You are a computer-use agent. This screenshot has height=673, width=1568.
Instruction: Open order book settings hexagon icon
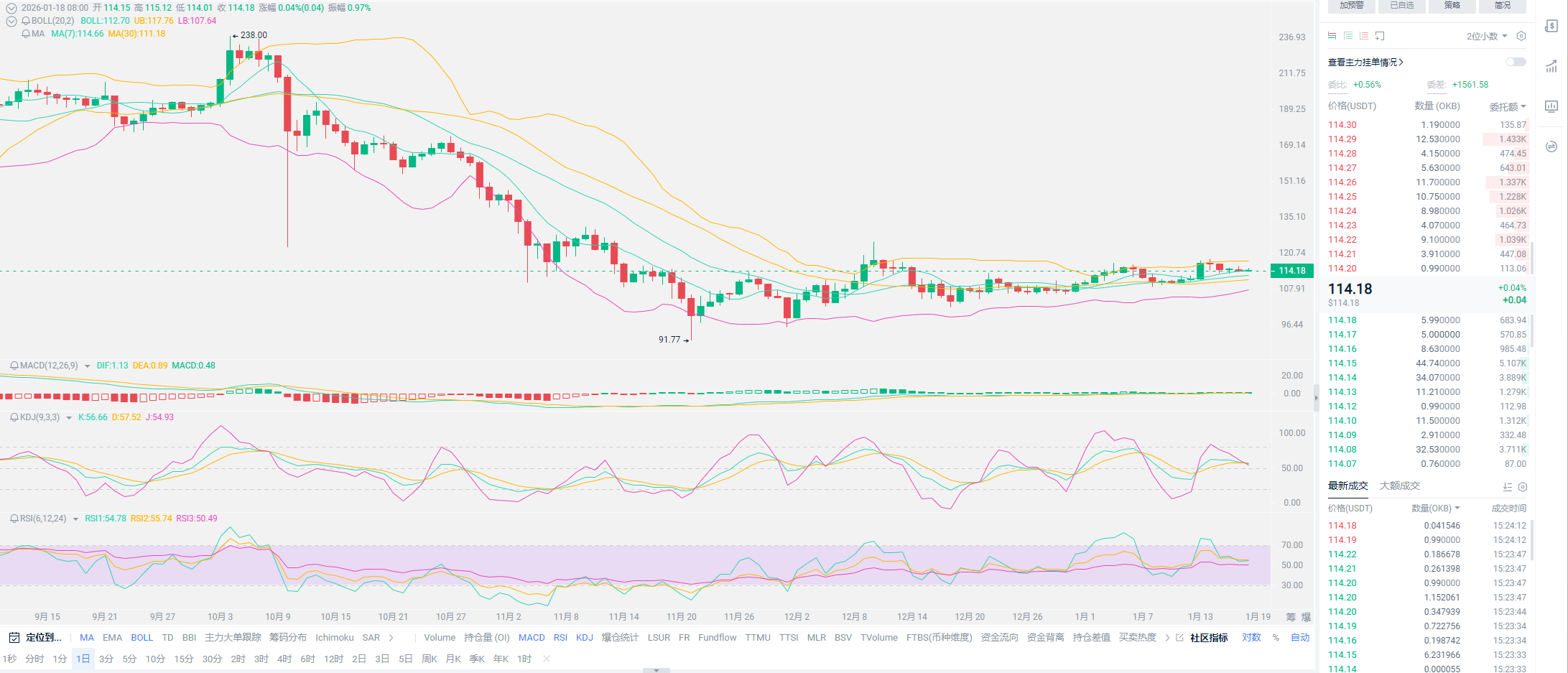click(x=1521, y=36)
